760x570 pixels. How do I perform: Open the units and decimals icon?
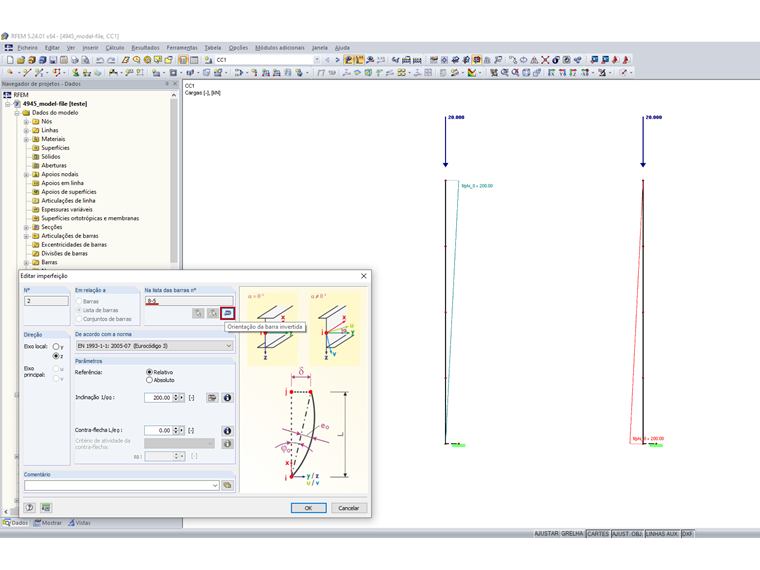pyautogui.click(x=46, y=507)
